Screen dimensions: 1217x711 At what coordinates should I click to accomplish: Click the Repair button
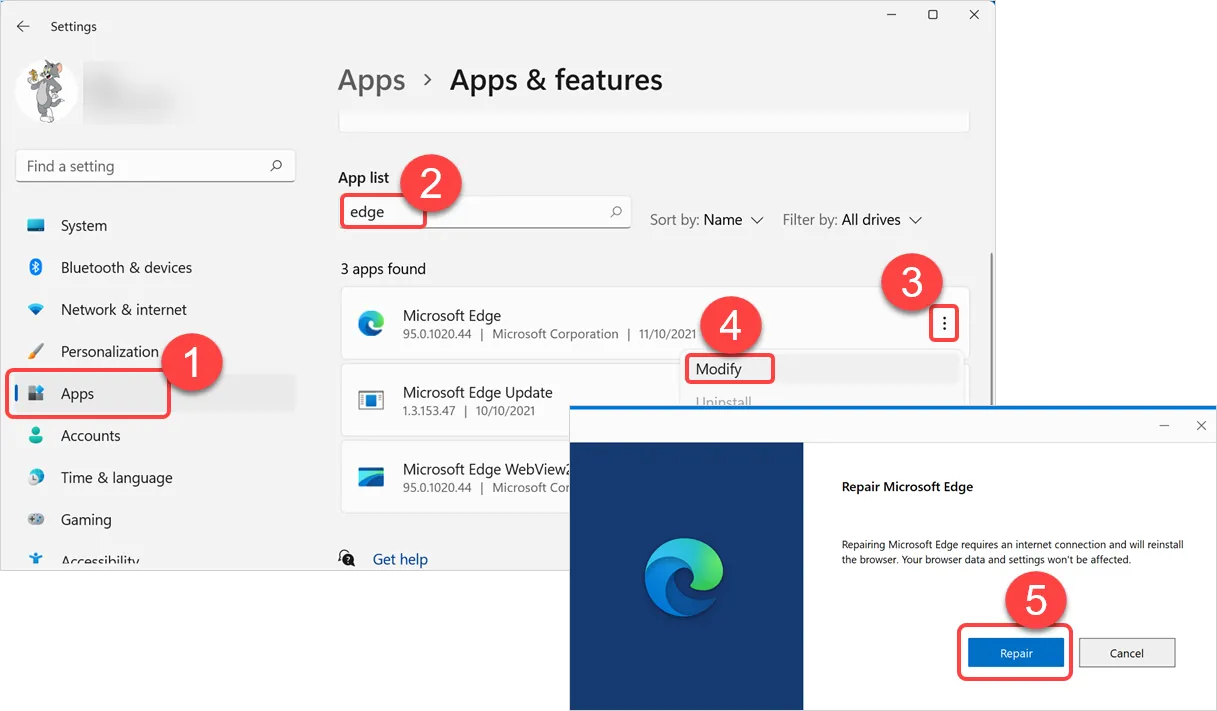[1015, 652]
